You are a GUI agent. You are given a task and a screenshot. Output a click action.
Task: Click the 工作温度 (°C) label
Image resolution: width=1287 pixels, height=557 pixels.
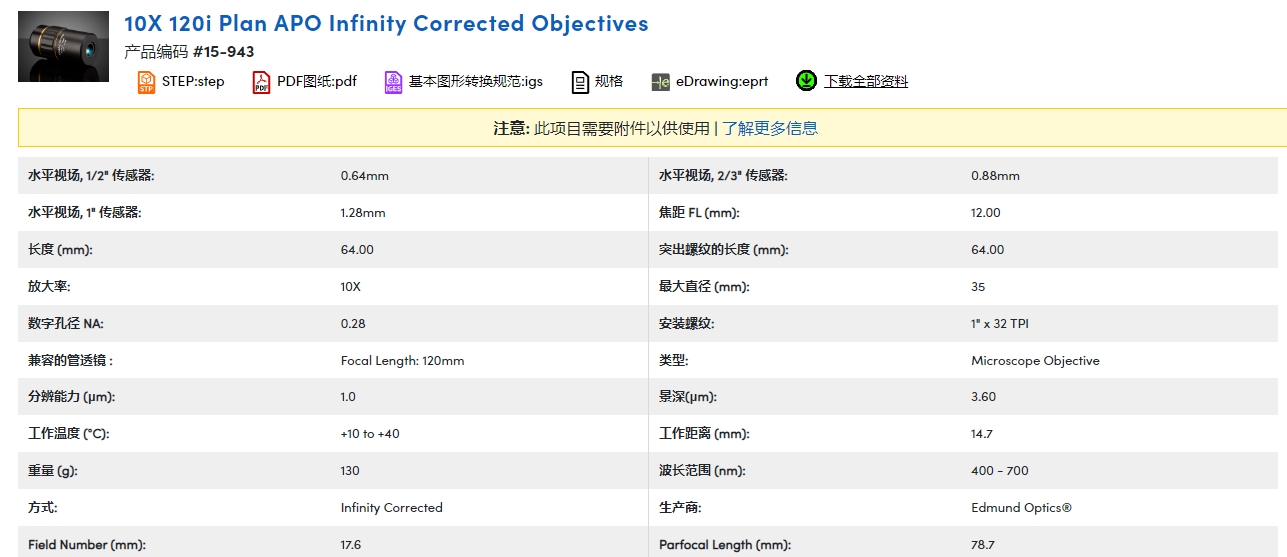point(68,434)
